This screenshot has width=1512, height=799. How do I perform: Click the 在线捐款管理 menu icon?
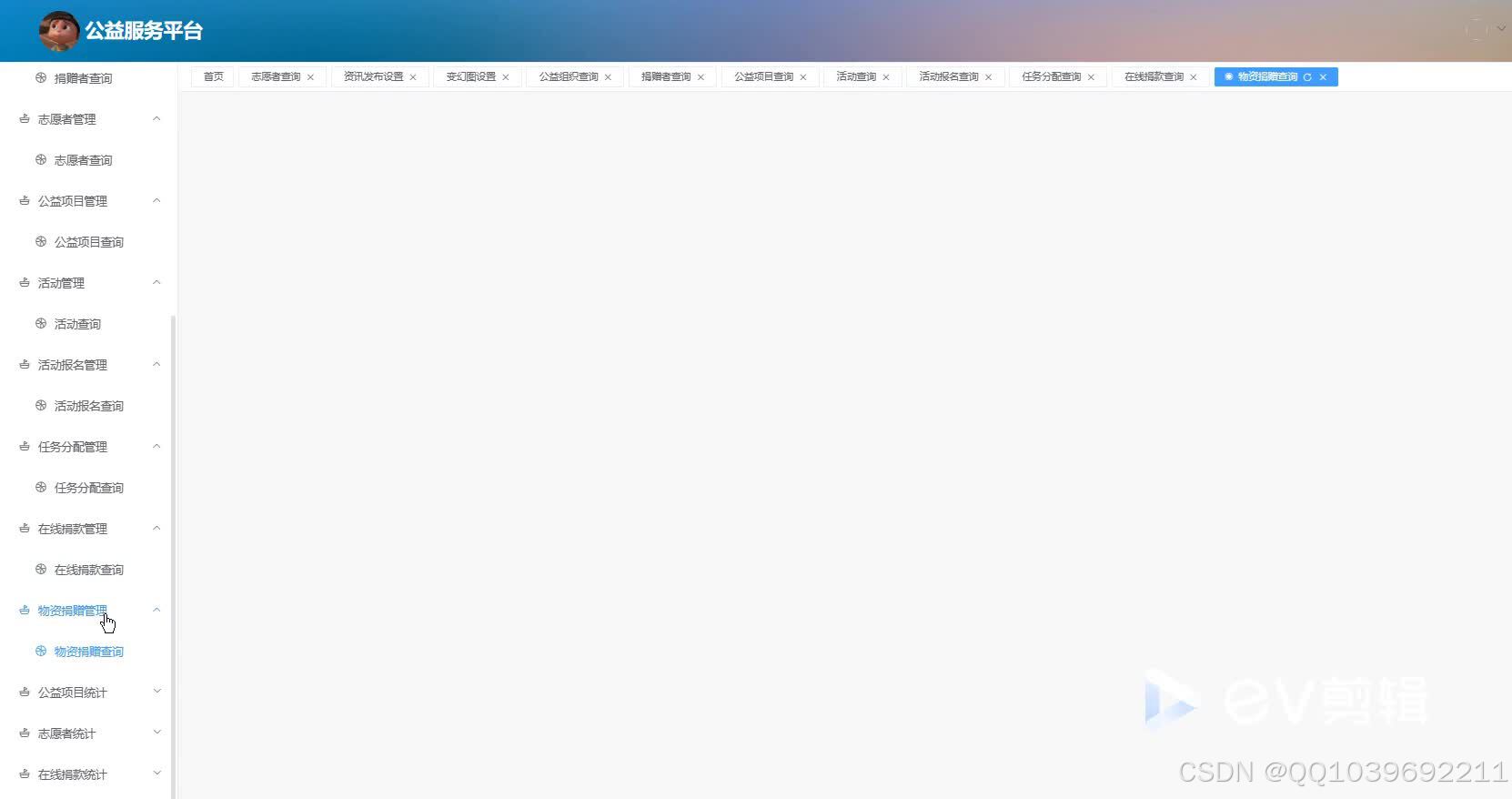pyautogui.click(x=25, y=529)
